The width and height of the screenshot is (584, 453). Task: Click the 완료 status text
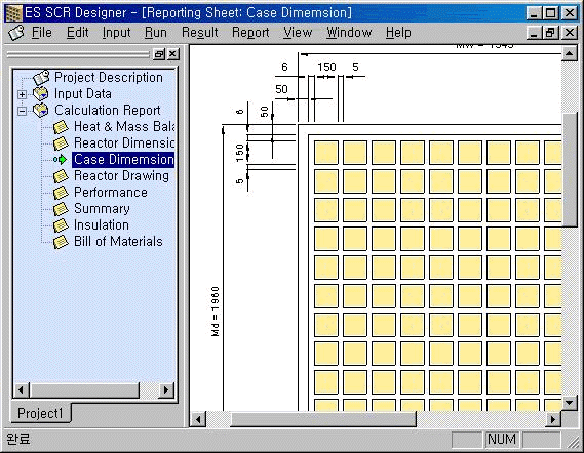click(18, 439)
